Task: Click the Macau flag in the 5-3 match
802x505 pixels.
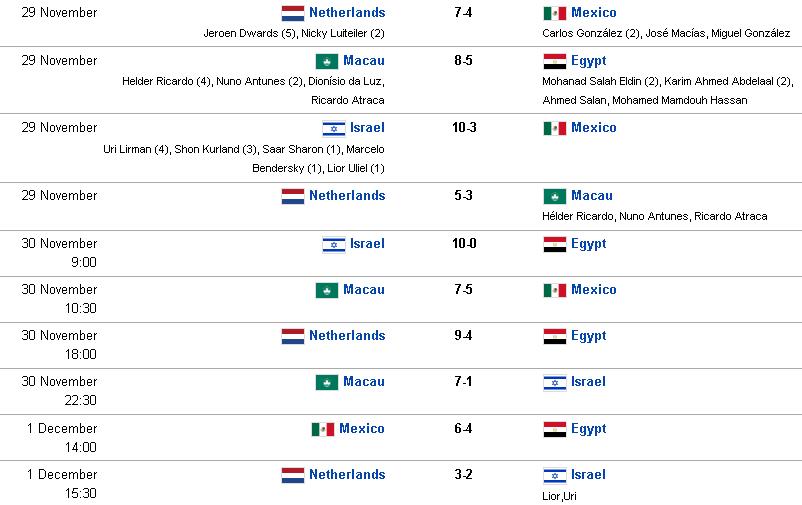Action: click(x=554, y=196)
